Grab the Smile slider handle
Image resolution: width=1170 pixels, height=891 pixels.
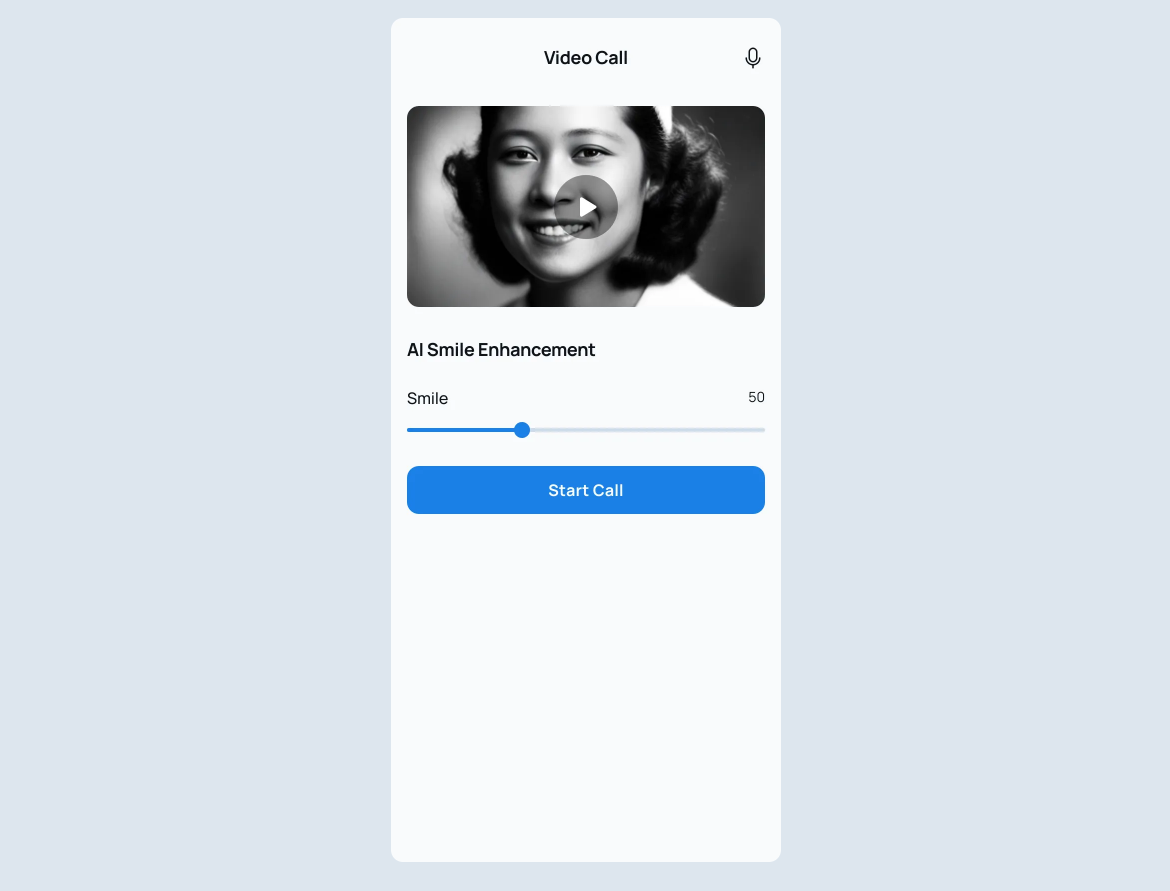point(522,430)
